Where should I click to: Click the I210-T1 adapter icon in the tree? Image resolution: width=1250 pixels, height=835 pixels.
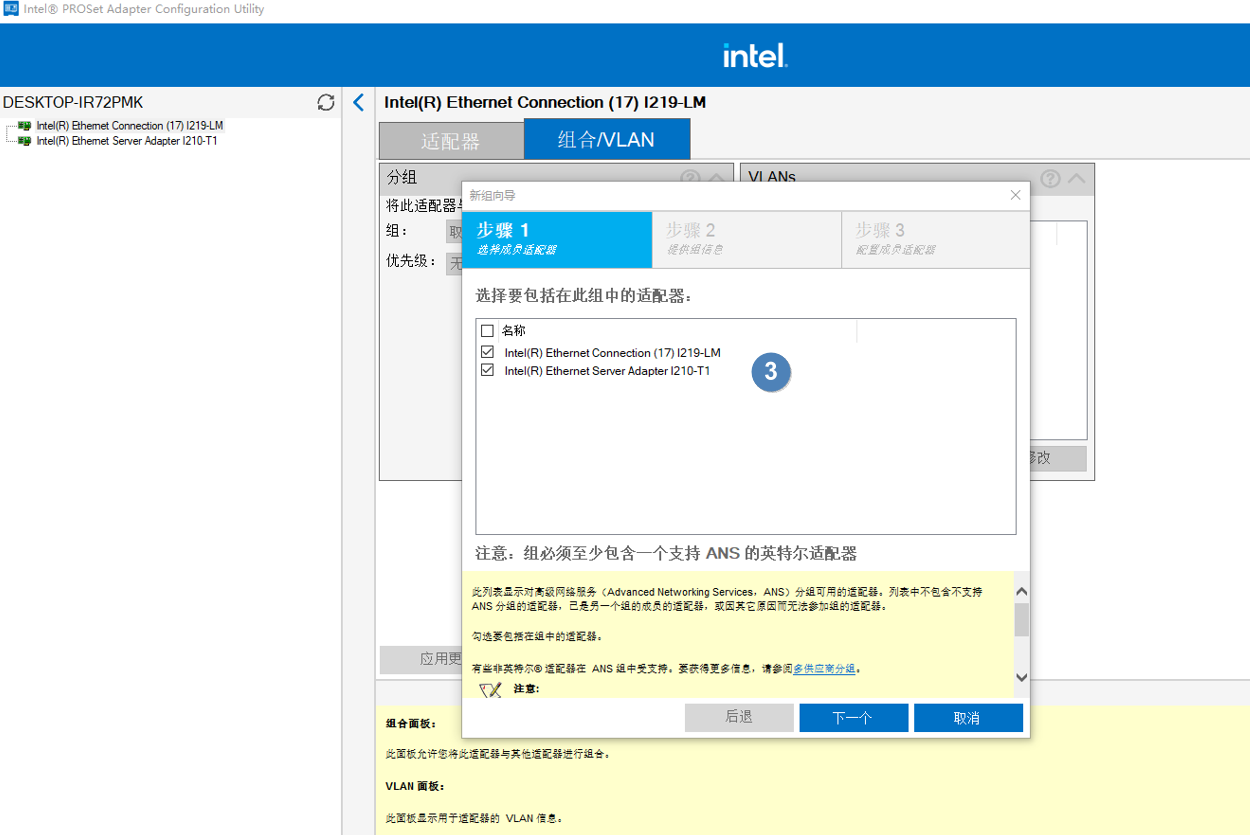pos(24,141)
